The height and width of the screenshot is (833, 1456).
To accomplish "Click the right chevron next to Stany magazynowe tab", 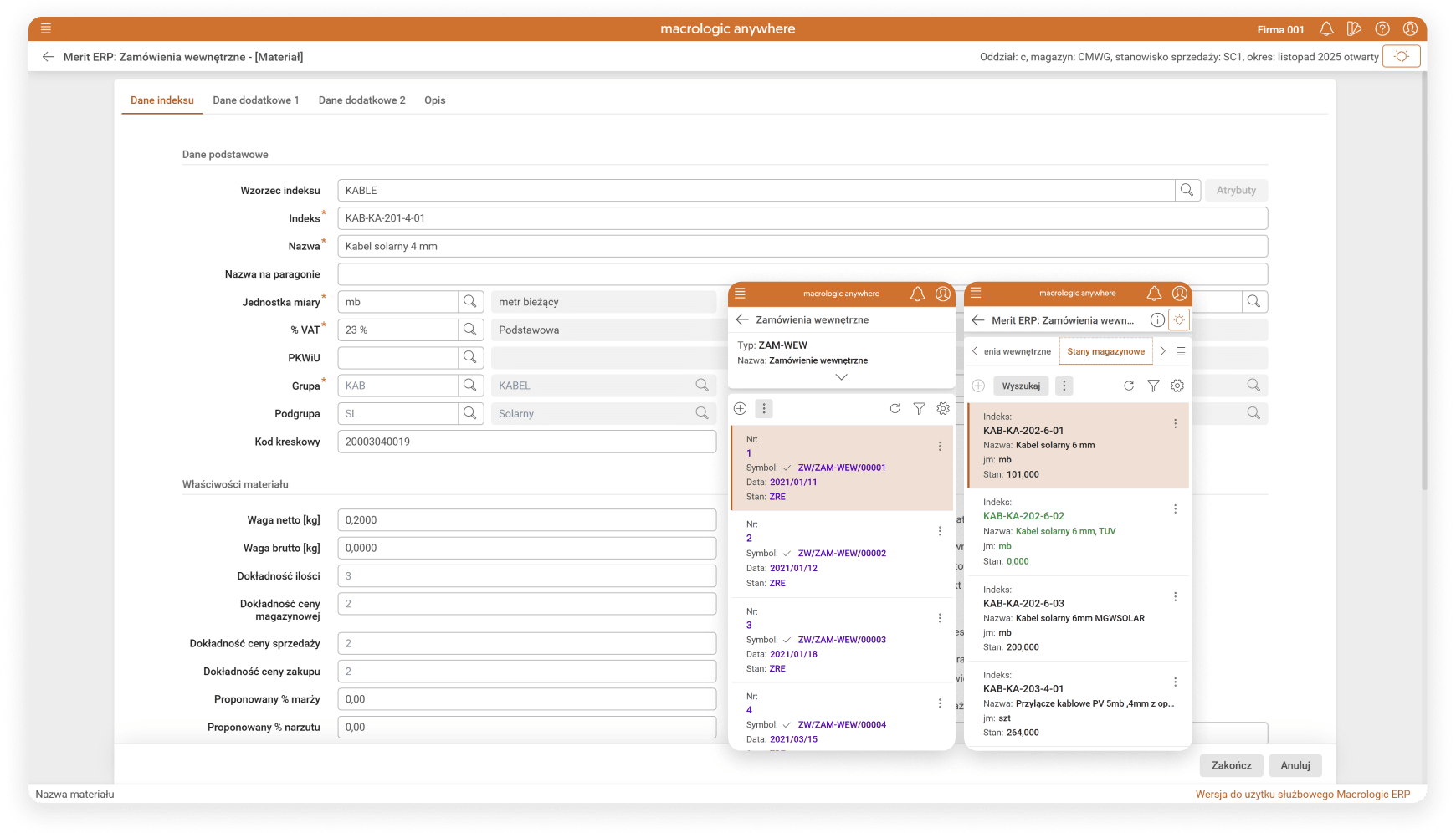I will [1162, 351].
